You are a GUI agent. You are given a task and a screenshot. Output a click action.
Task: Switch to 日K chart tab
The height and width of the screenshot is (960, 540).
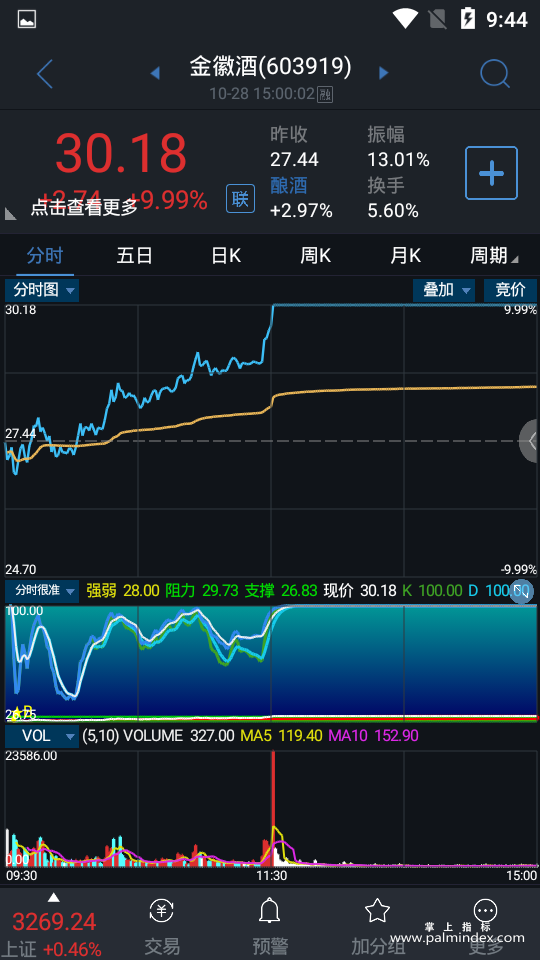tap(226, 255)
